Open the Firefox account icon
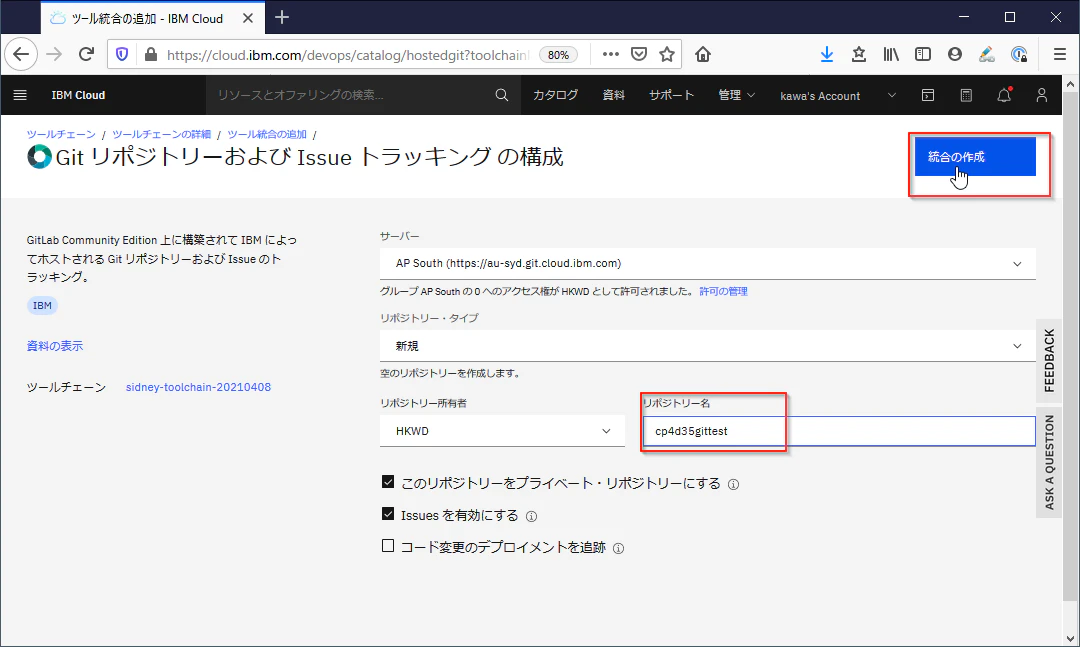This screenshot has width=1080, height=647. [x=955, y=54]
